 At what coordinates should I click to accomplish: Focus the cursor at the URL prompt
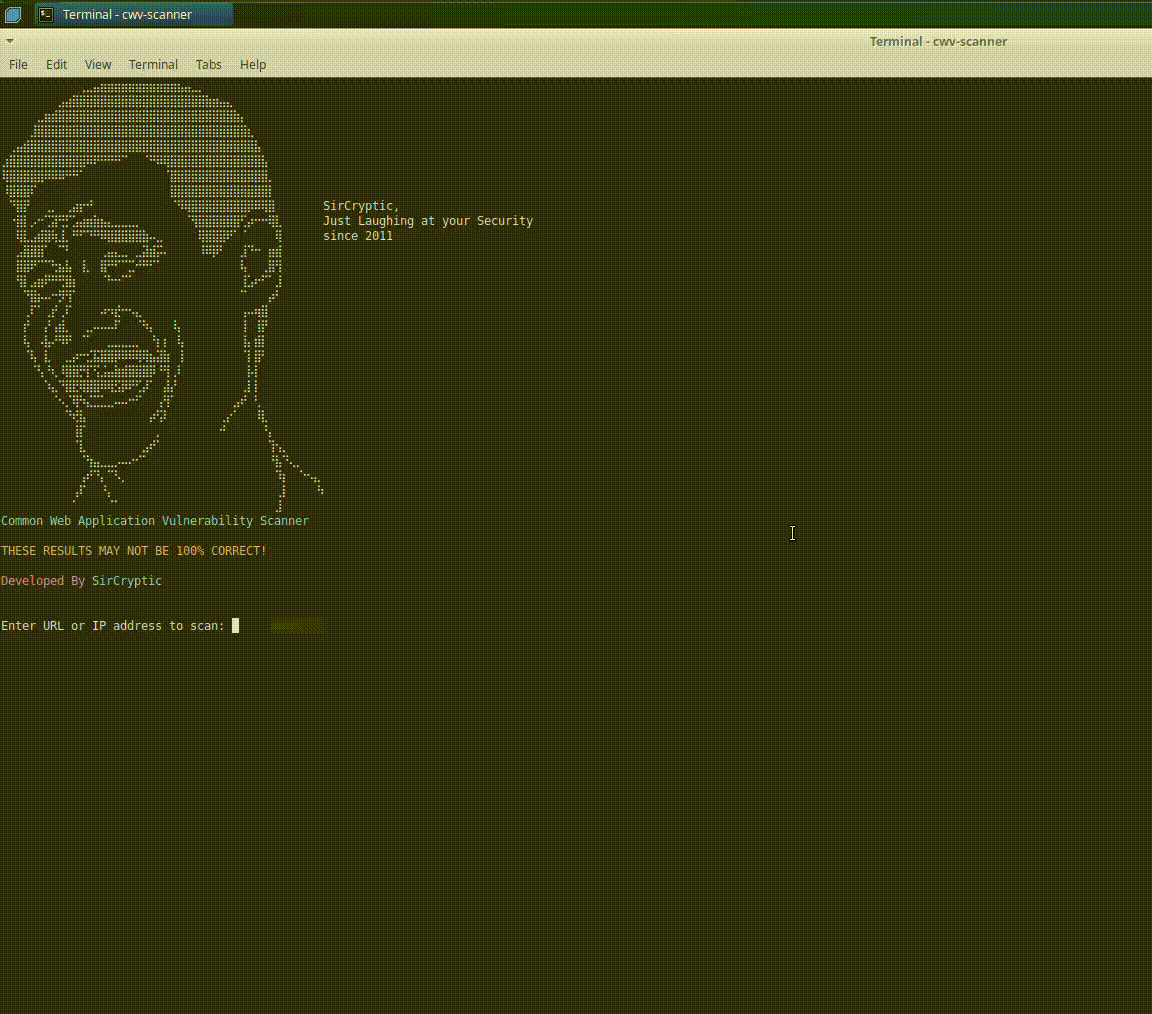[x=236, y=626]
